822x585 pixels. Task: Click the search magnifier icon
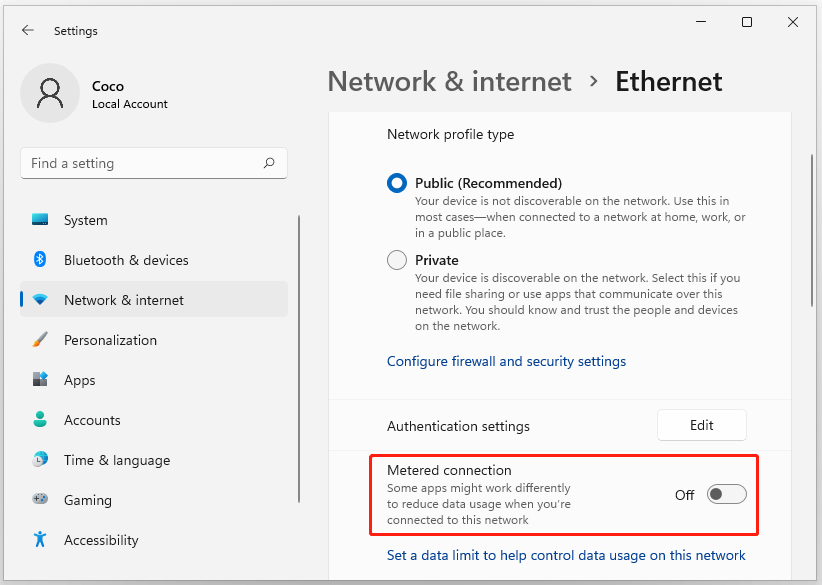269,162
